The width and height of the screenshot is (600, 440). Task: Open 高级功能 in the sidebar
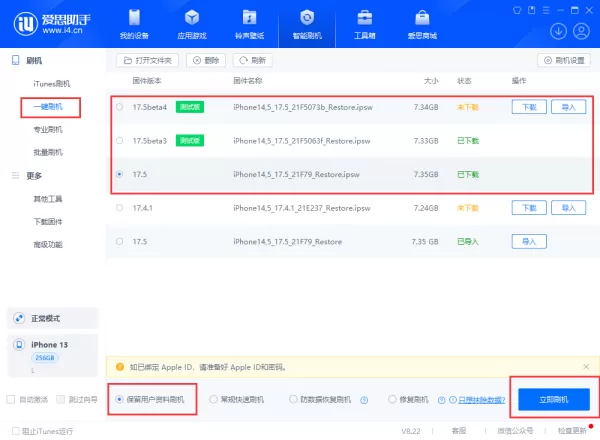(48, 245)
